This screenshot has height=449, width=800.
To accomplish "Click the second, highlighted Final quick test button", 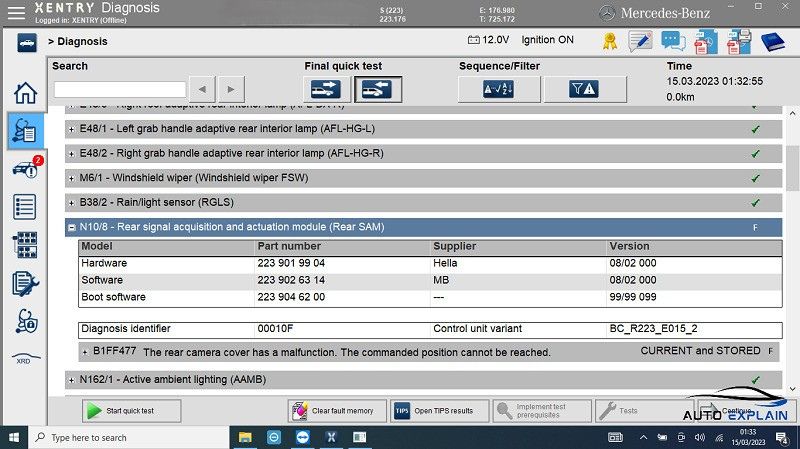I will [378, 89].
